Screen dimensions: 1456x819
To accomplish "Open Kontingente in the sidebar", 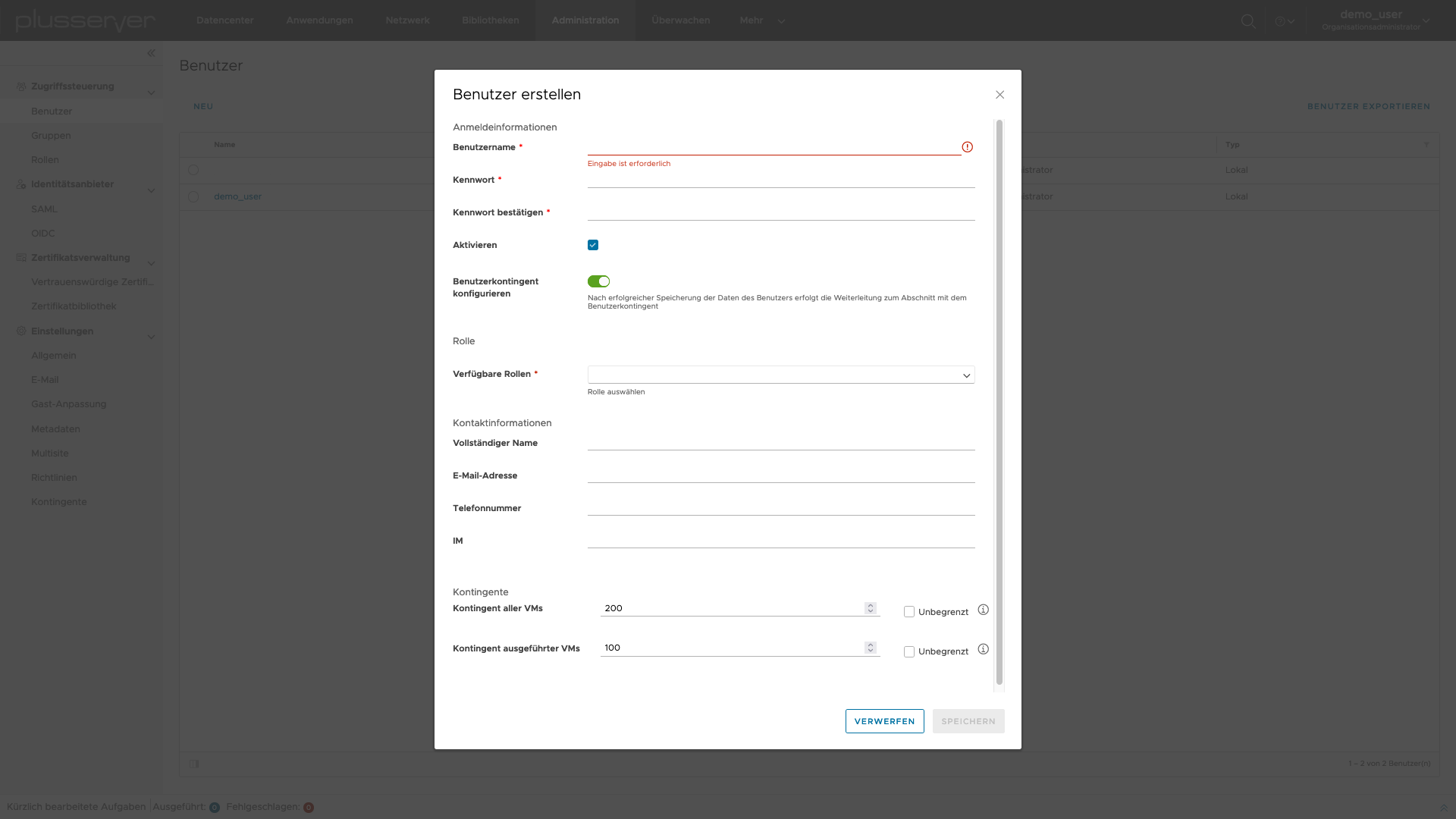I will [x=58, y=502].
